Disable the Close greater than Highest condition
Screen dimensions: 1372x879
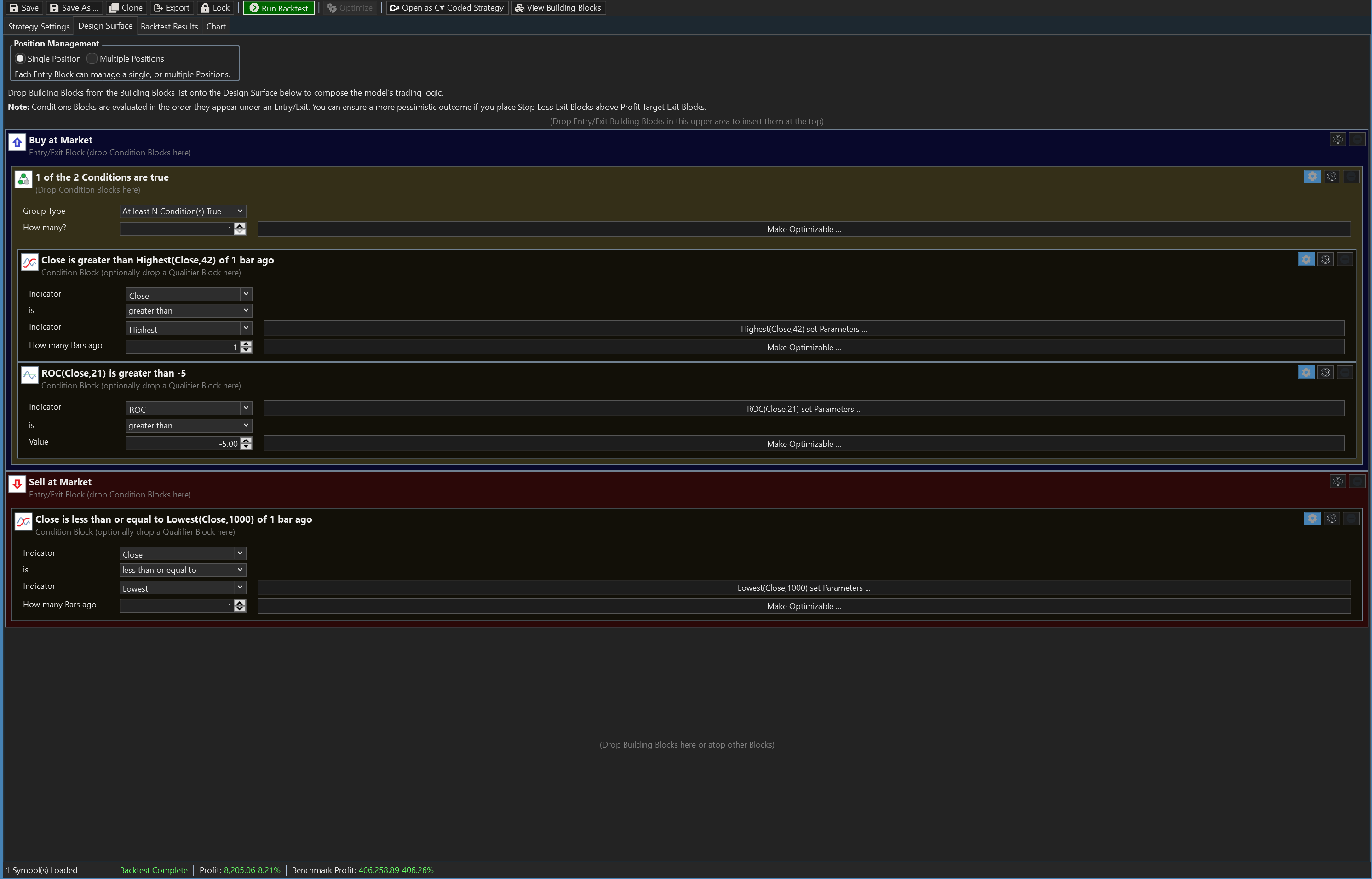tap(1325, 259)
